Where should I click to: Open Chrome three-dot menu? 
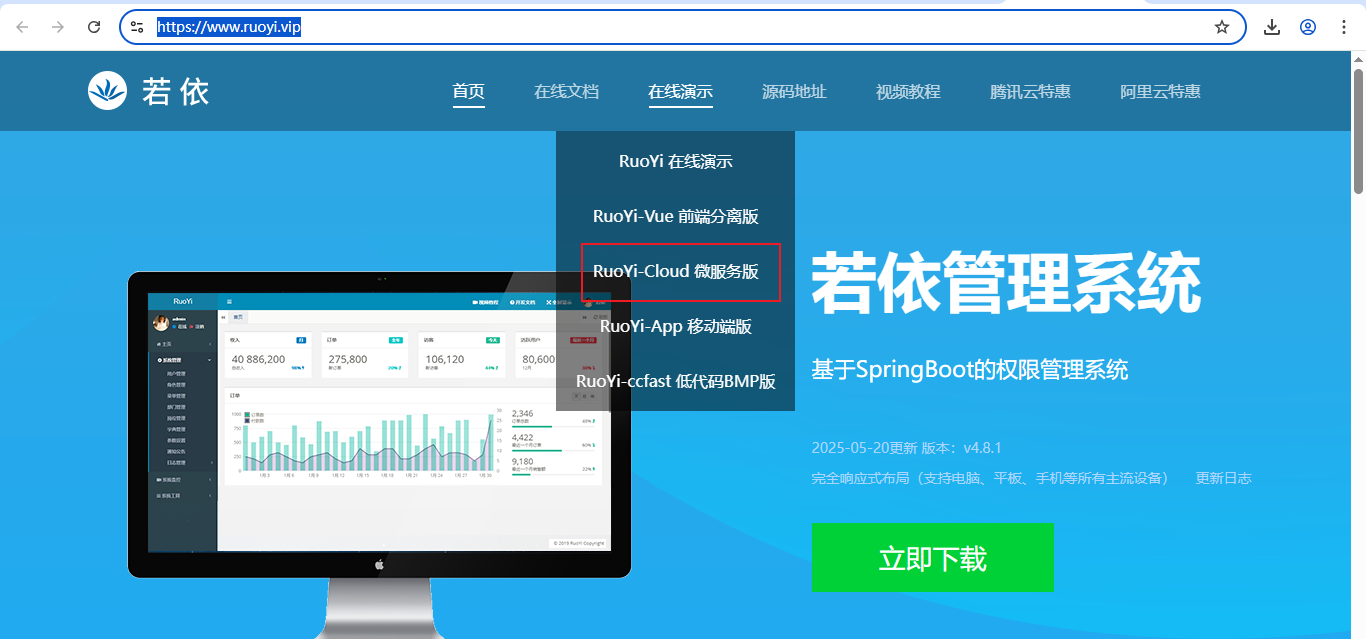(x=1344, y=27)
